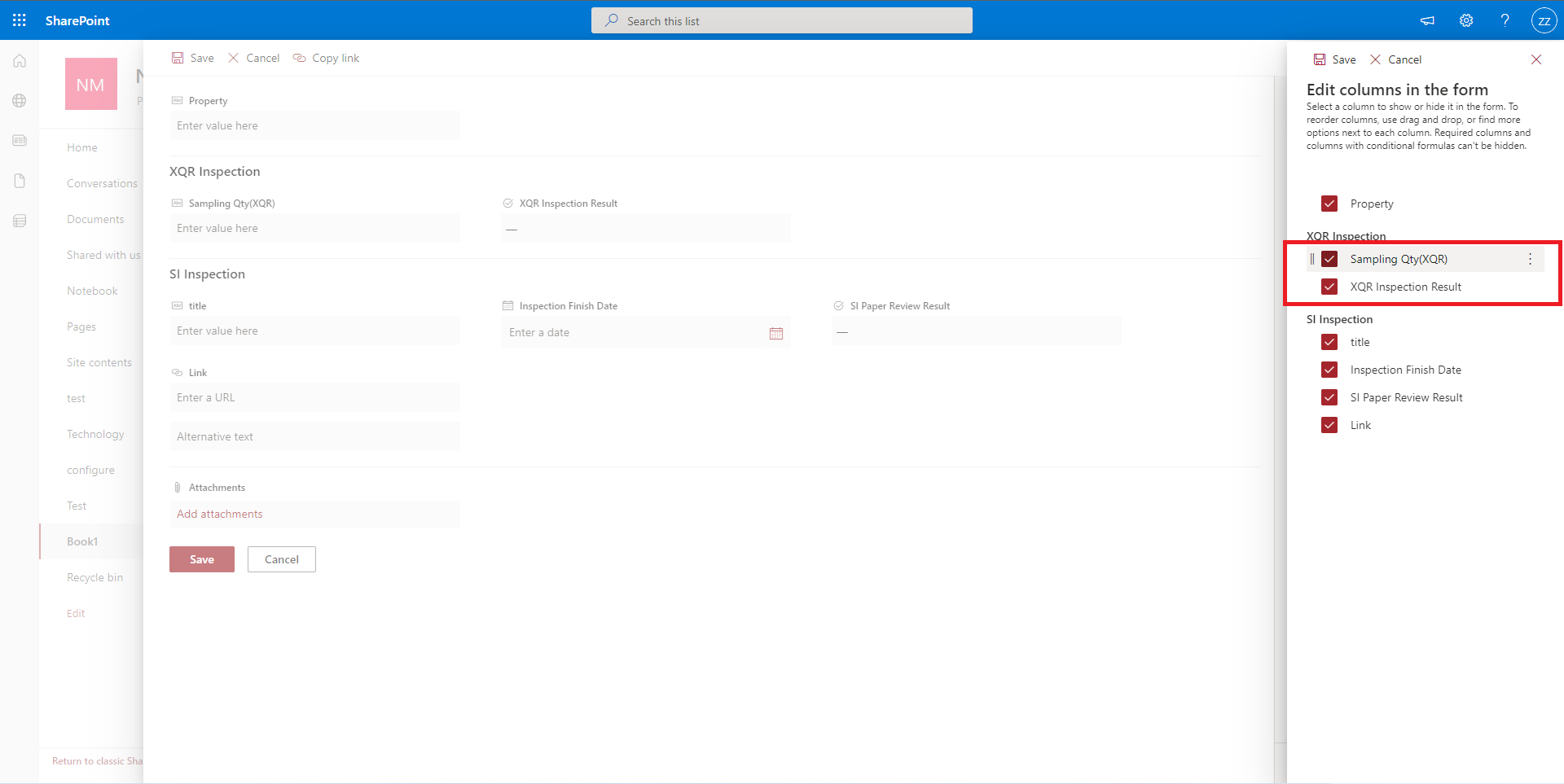Open the date picker for Inspection Finish Date
This screenshot has width=1564, height=784.
pyautogui.click(x=776, y=333)
